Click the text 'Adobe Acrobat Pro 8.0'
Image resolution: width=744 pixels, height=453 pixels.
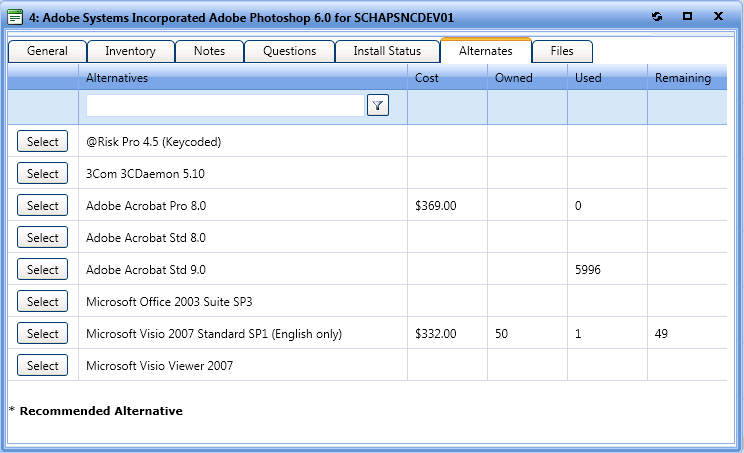click(x=146, y=205)
